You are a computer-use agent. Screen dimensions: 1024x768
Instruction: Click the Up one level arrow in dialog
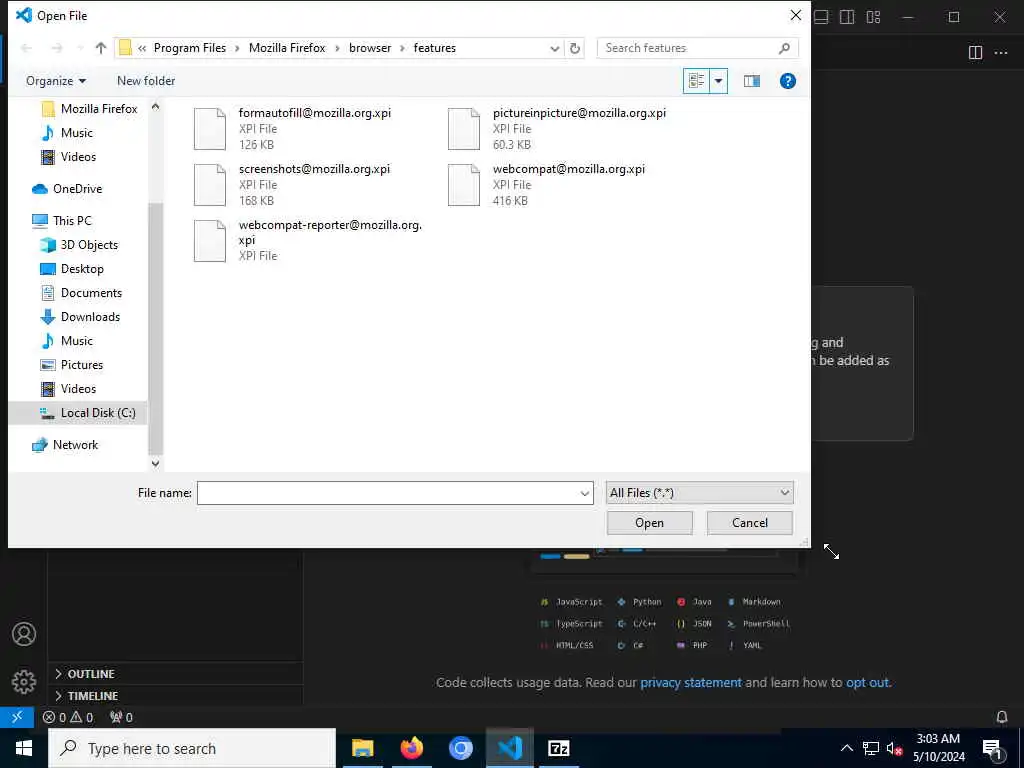pos(101,48)
